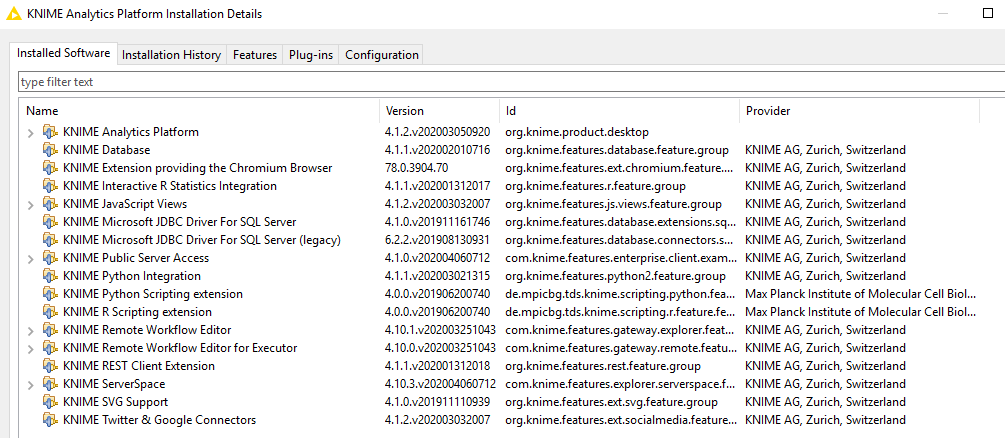Select the KNIME Database row name
1005x438 pixels.
[x=106, y=150]
